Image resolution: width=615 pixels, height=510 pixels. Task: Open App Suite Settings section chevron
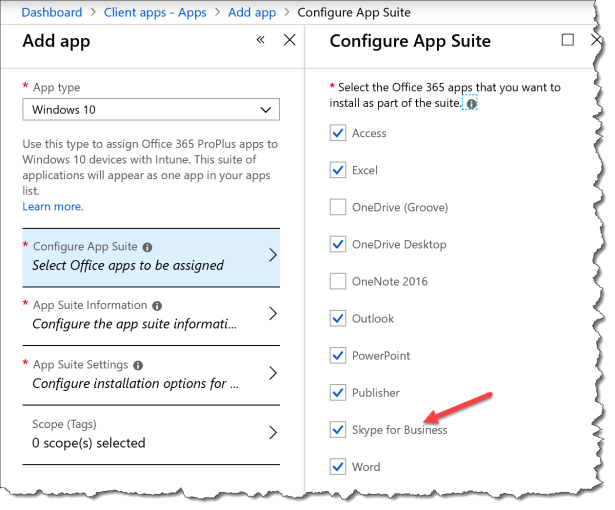point(273,373)
